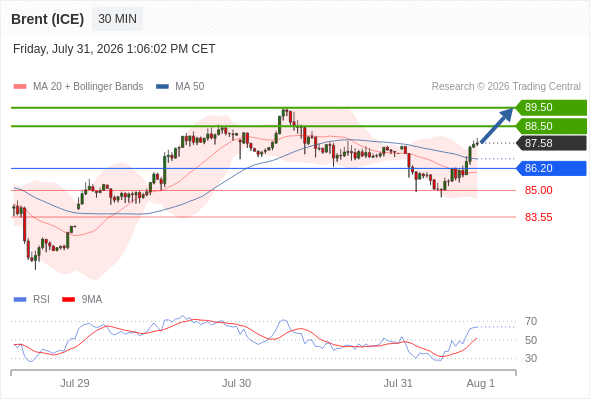Viewport: 590px width, 400px height.
Task: Click the Jul 29 axis date
Action: 75,383
